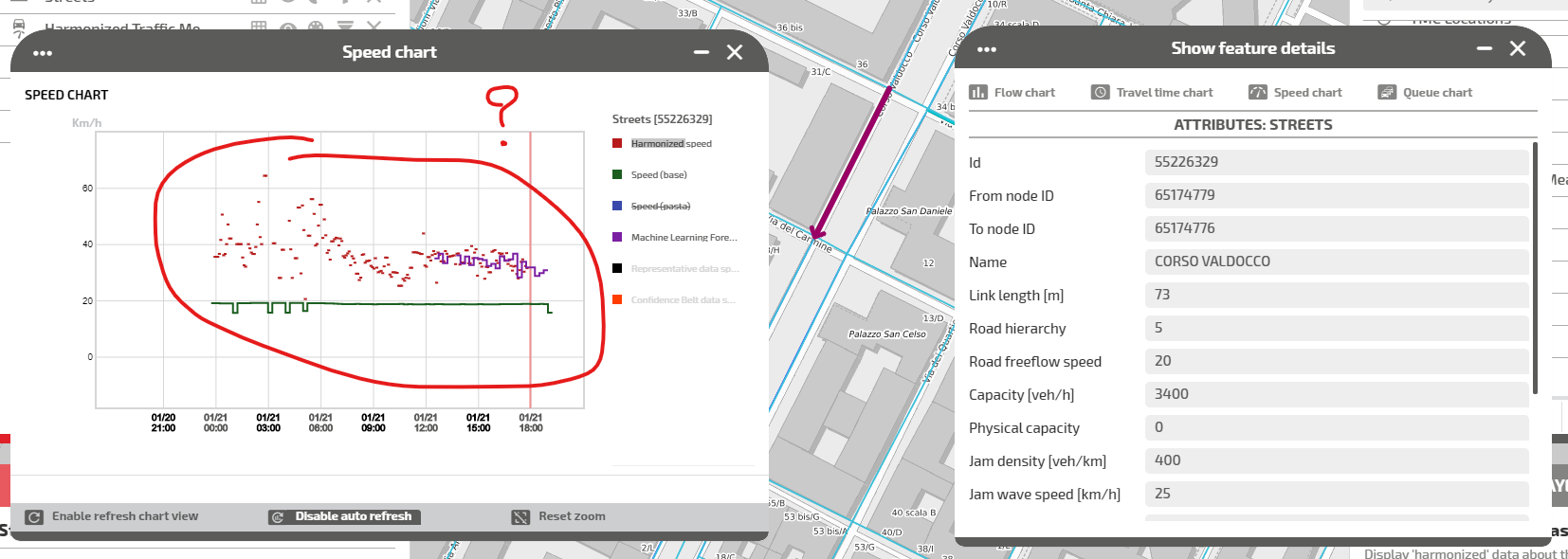Viewport: 1568px width, 559px height.
Task: Open the Speed chart window options menu
Action: [43, 53]
